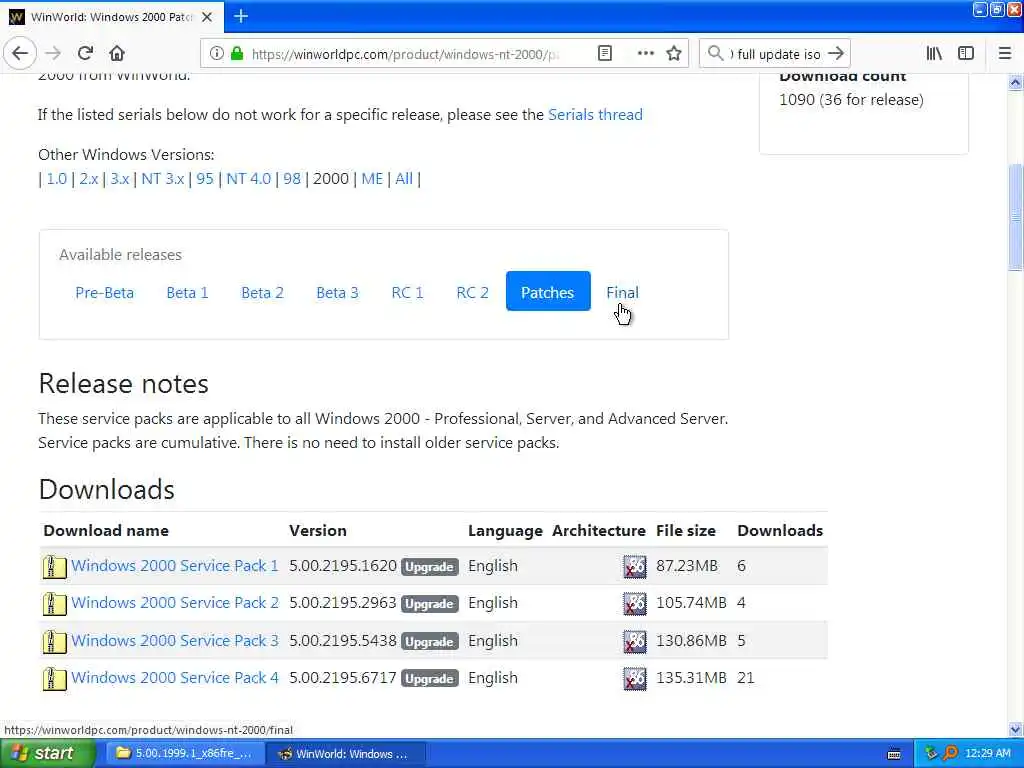Reload the current page

85,54
